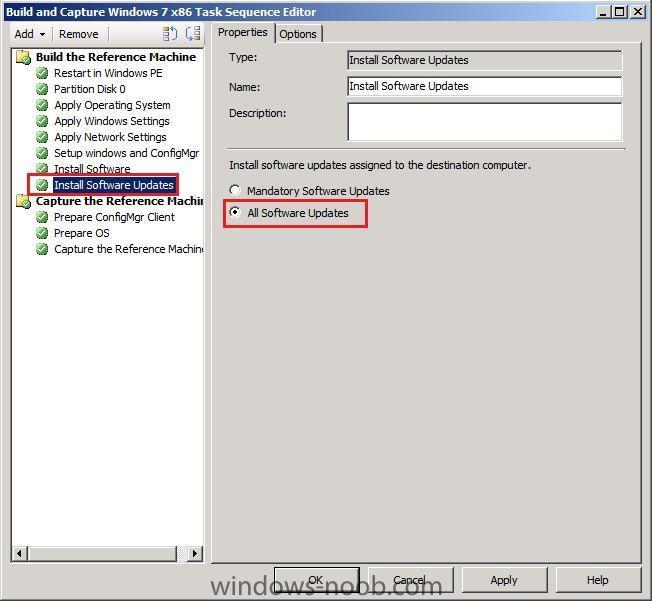This screenshot has width=652, height=601.
Task: Switch to the Options tab
Action: pyautogui.click(x=298, y=34)
